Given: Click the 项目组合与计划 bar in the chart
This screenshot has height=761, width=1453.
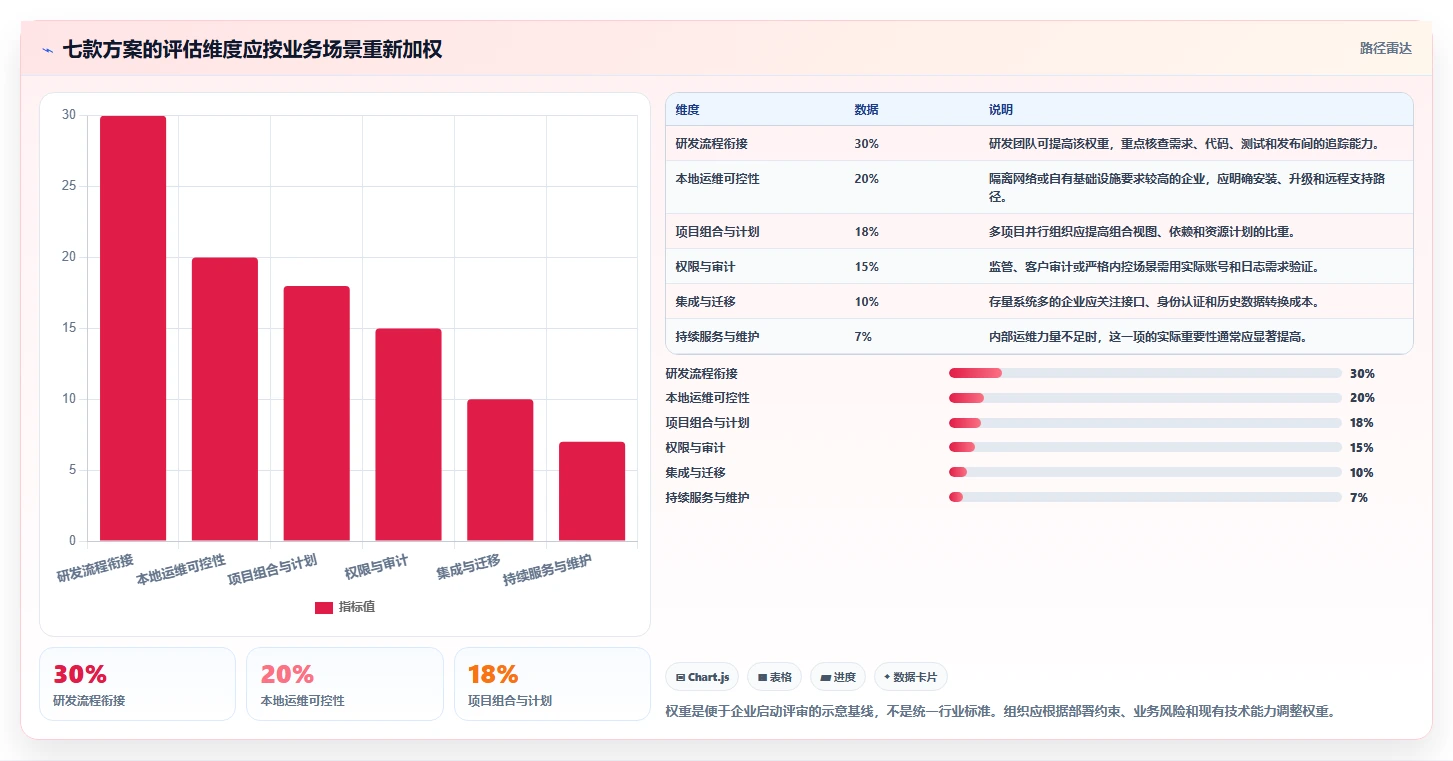Looking at the screenshot, I should pyautogui.click(x=317, y=413).
